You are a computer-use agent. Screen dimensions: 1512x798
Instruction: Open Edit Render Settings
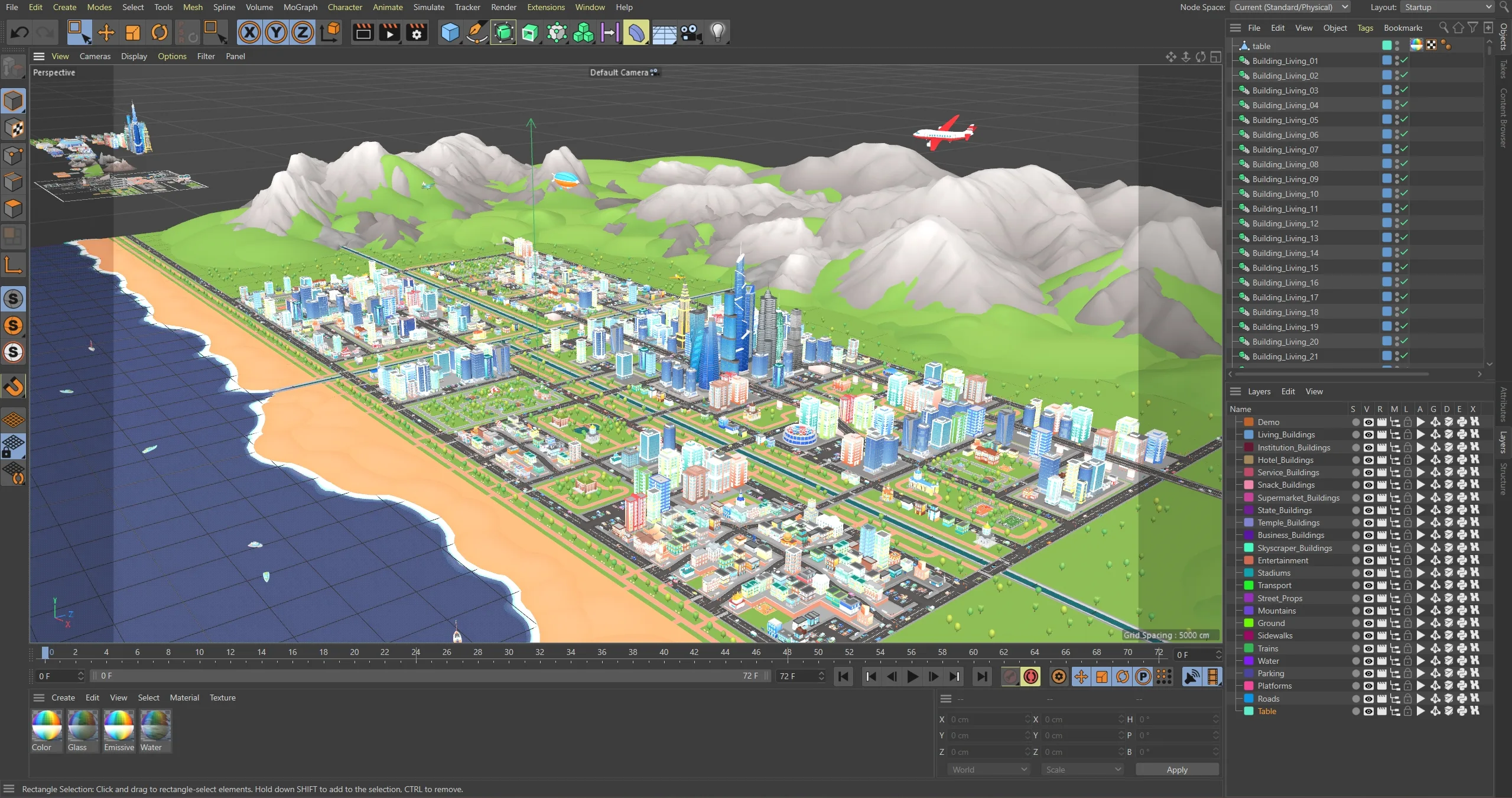pyautogui.click(x=417, y=33)
